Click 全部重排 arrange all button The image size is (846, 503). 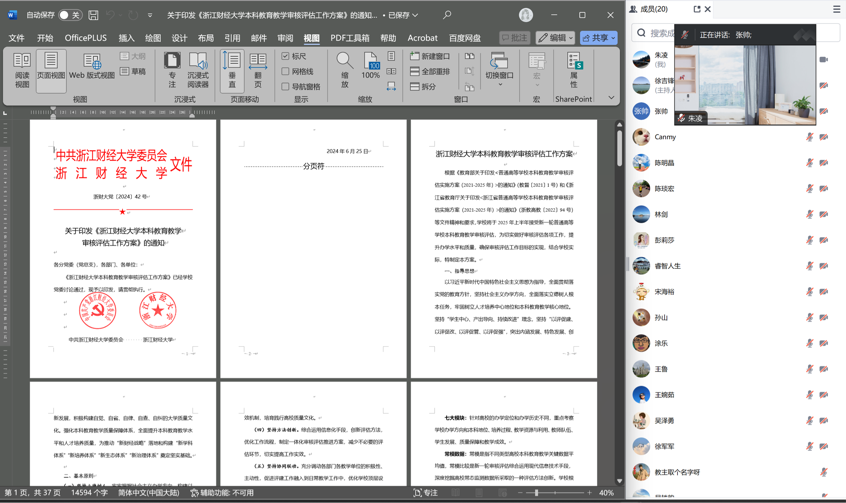pyautogui.click(x=430, y=72)
